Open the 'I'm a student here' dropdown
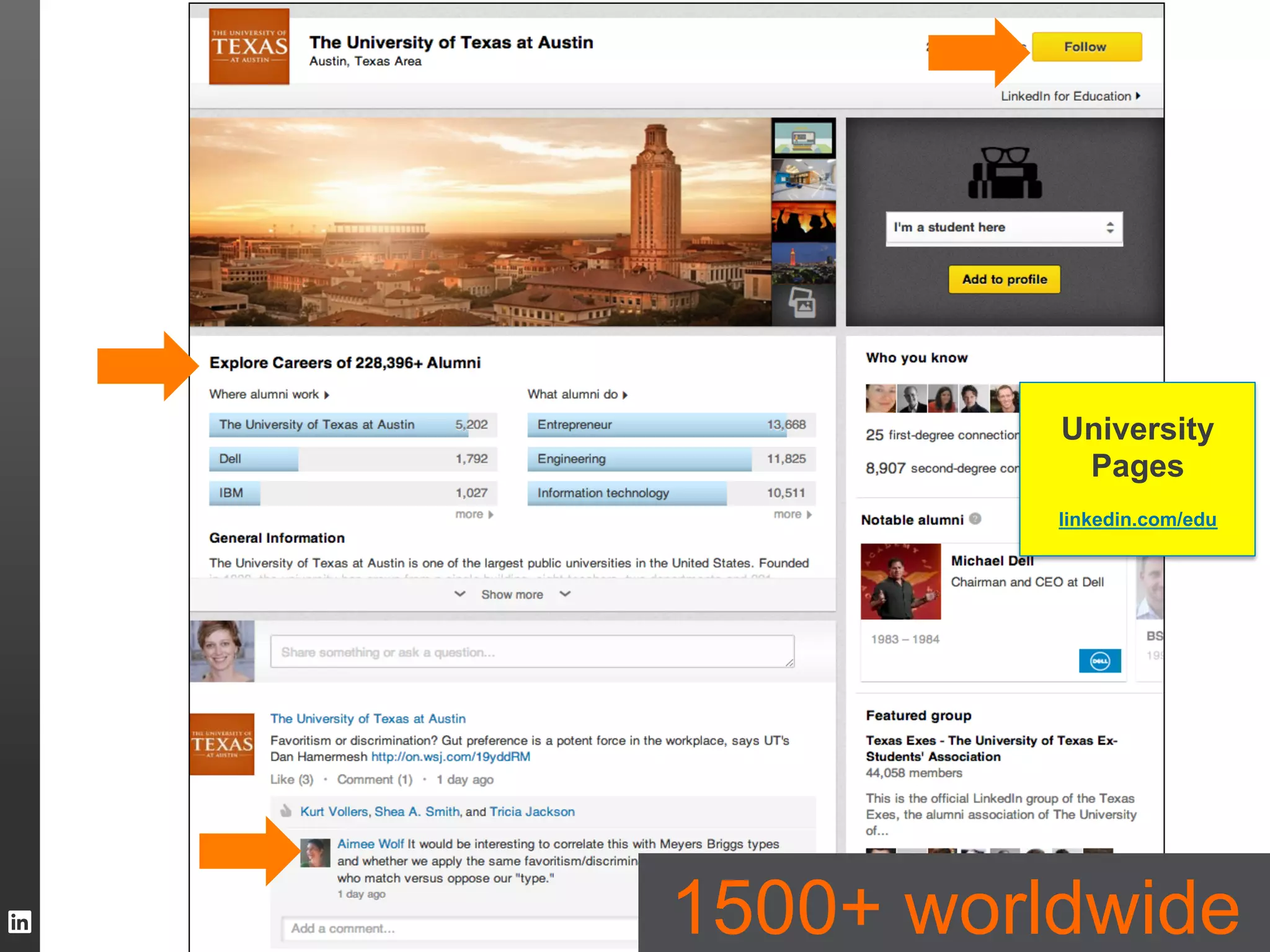This screenshot has height=952, width=1270. [x=1004, y=227]
